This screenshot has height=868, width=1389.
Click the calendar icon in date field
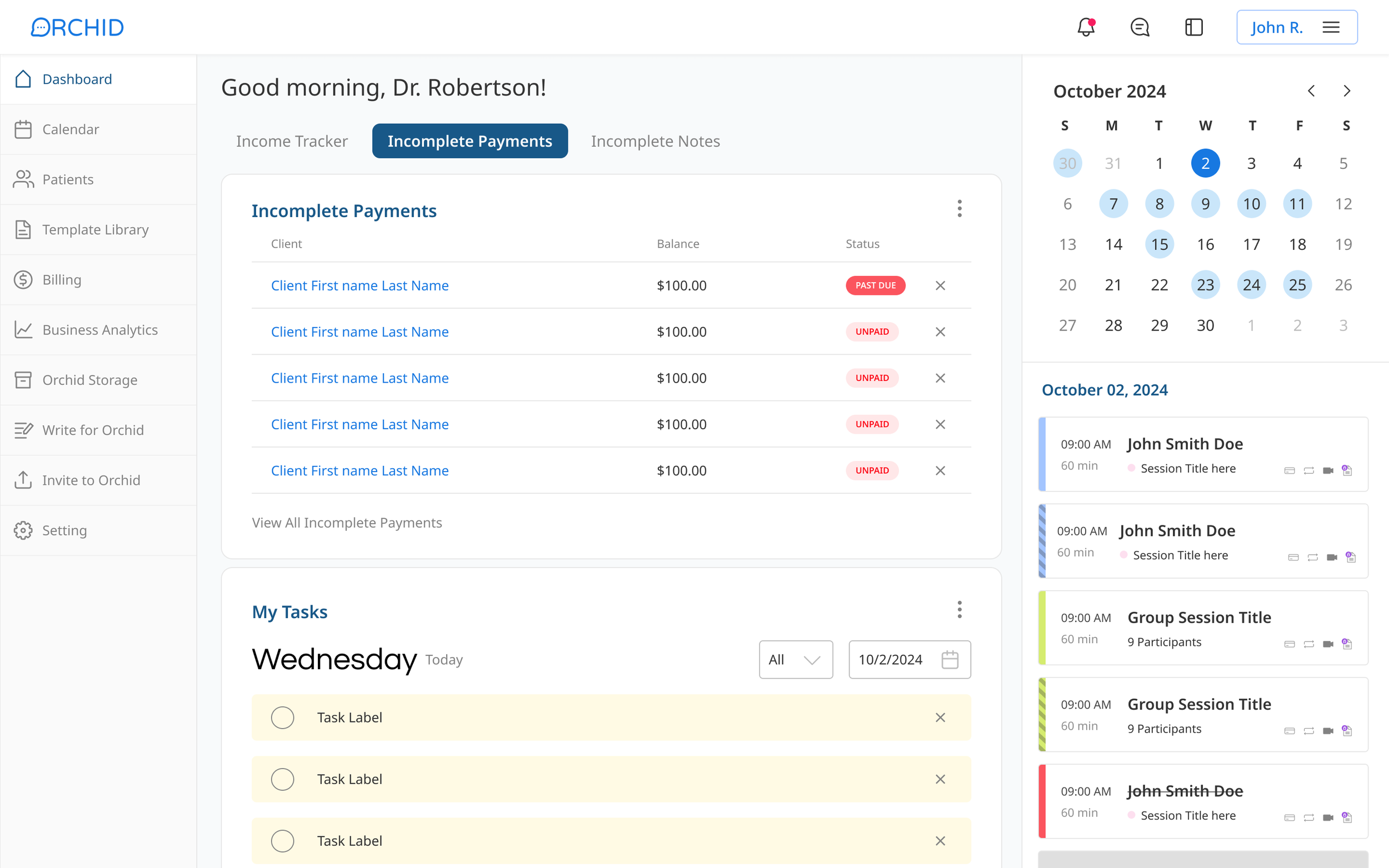tap(950, 659)
